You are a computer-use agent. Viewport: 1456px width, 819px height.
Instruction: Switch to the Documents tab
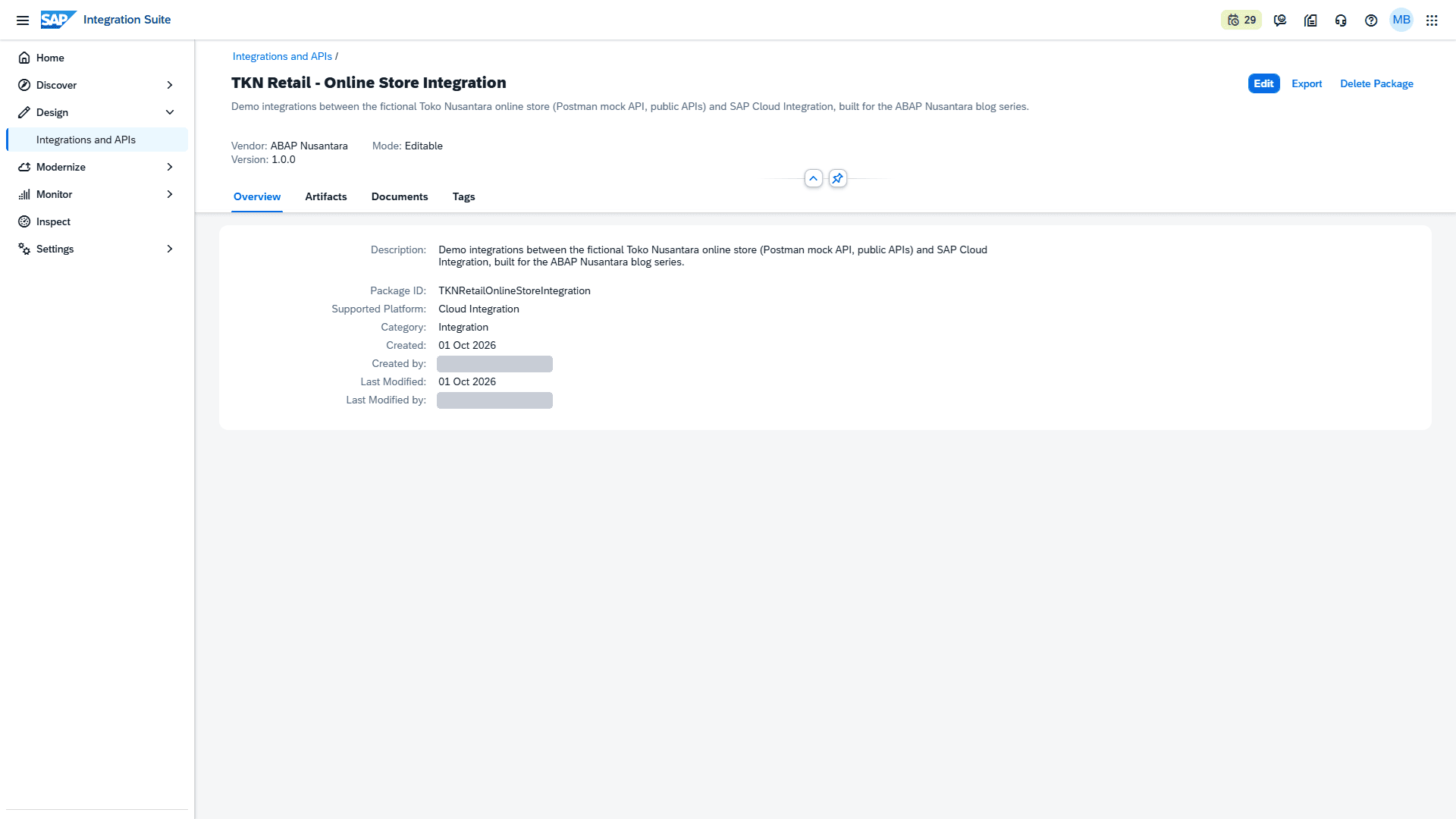[400, 196]
